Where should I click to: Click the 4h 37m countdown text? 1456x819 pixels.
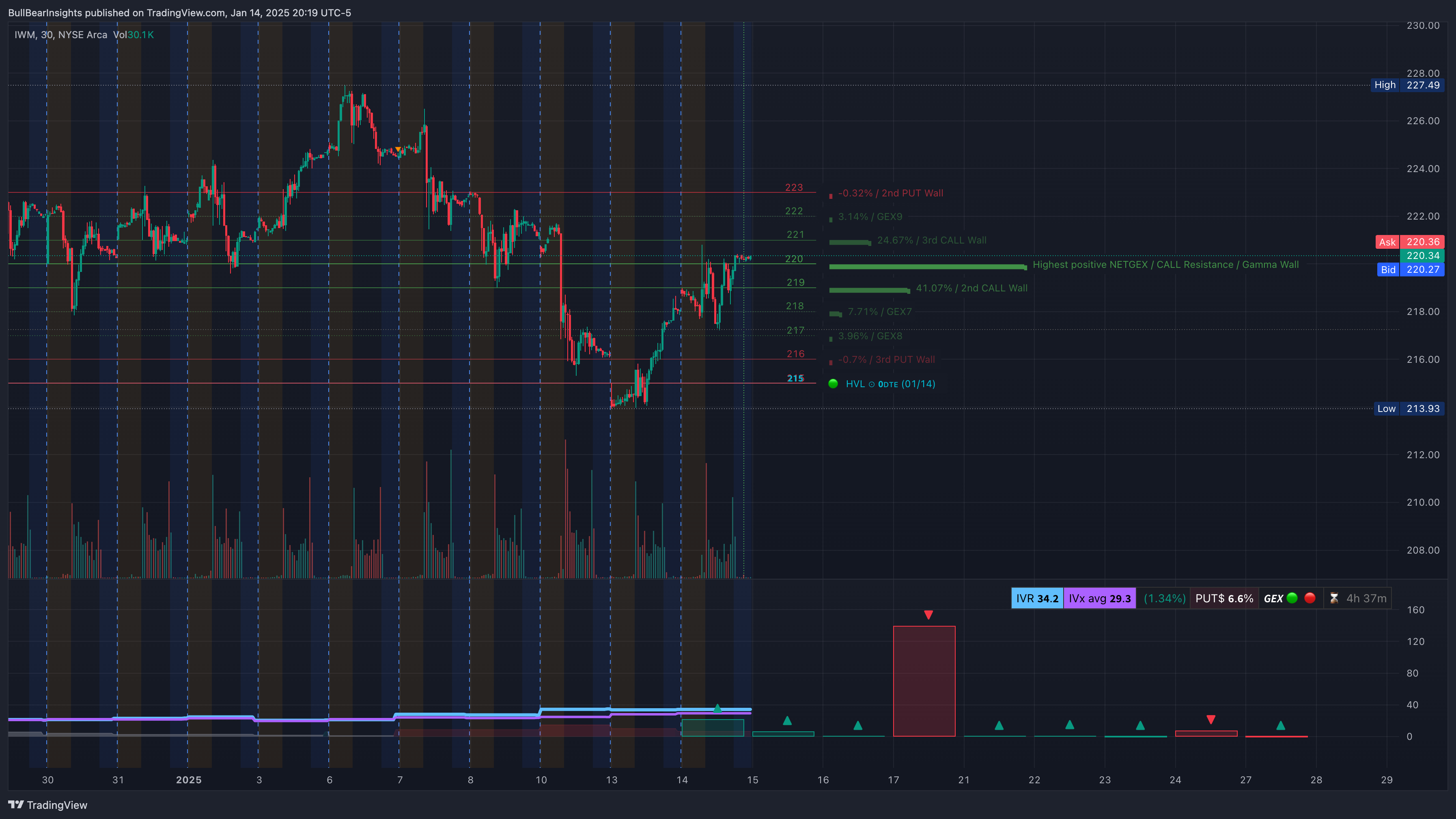point(1366,599)
